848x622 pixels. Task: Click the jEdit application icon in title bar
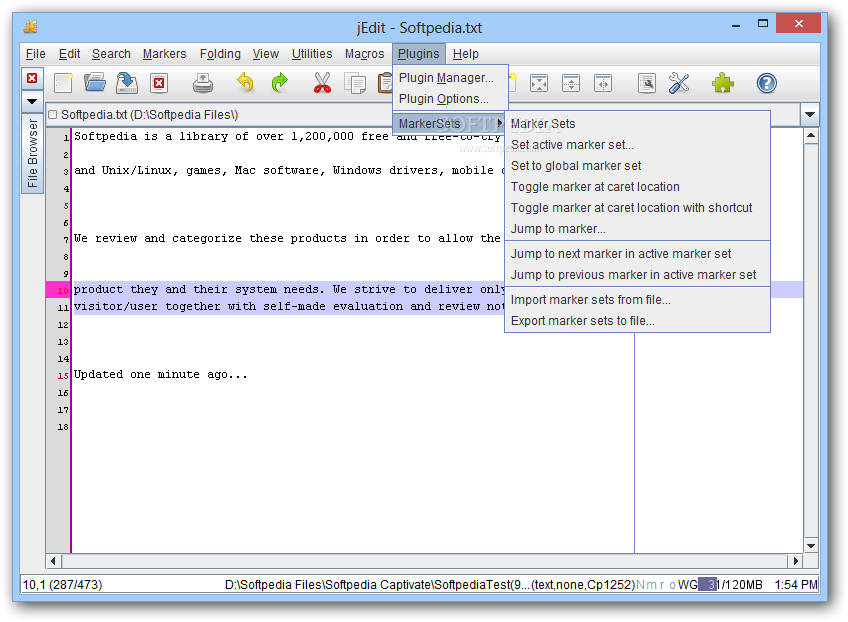point(31,27)
